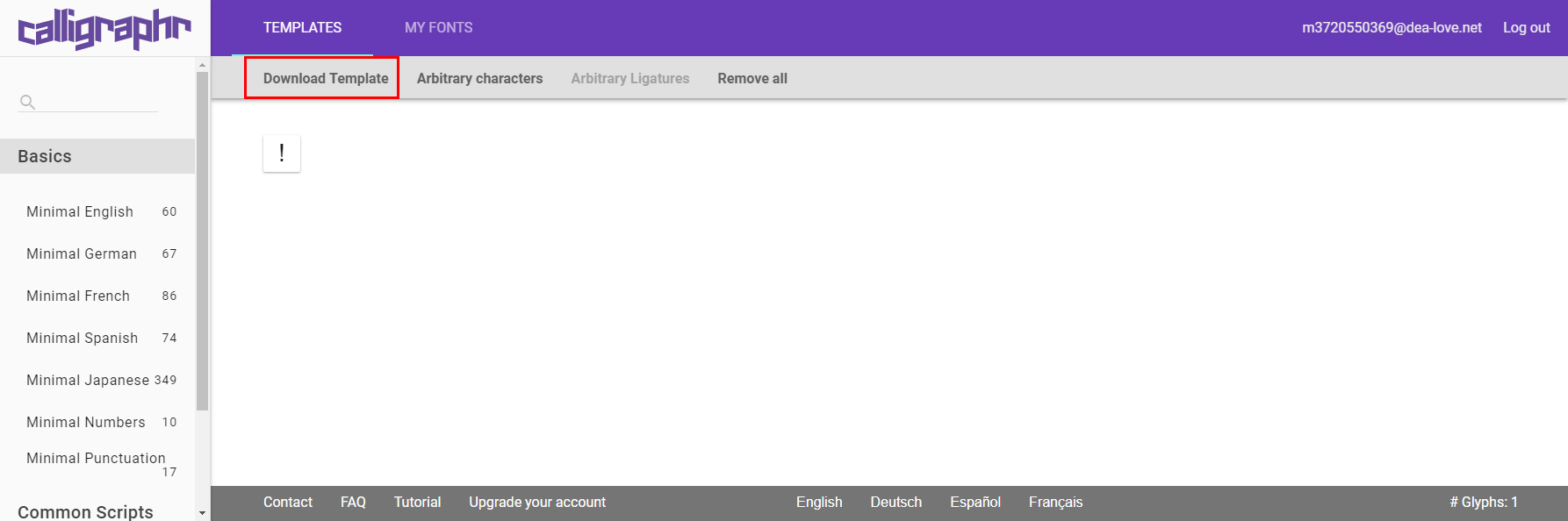
Task: Type in the sidebar search field
Action: pos(98,102)
